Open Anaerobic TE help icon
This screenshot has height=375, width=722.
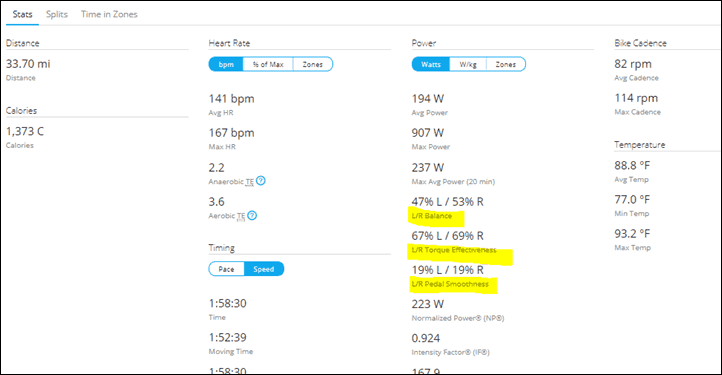[261, 181]
